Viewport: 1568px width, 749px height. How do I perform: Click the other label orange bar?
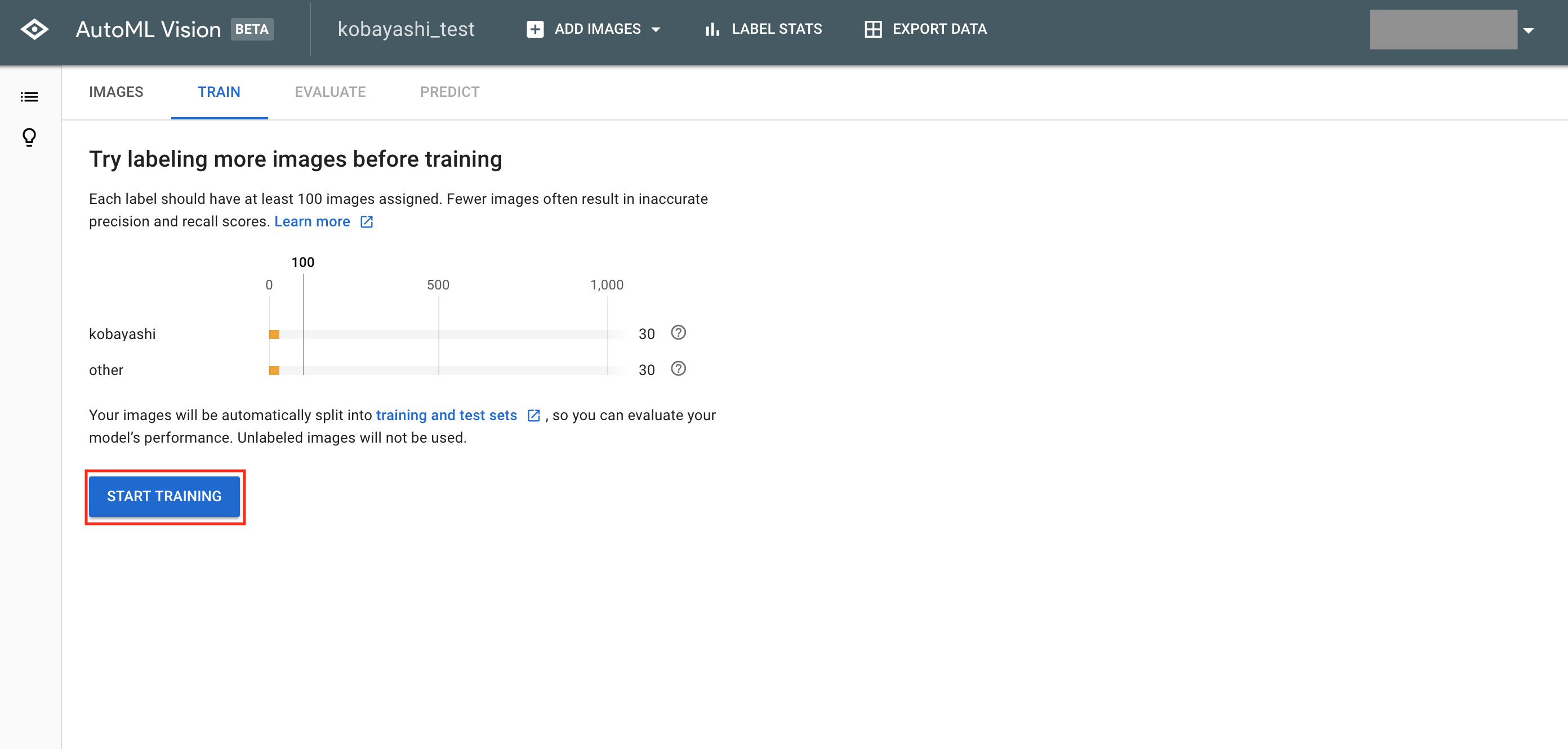coord(274,371)
